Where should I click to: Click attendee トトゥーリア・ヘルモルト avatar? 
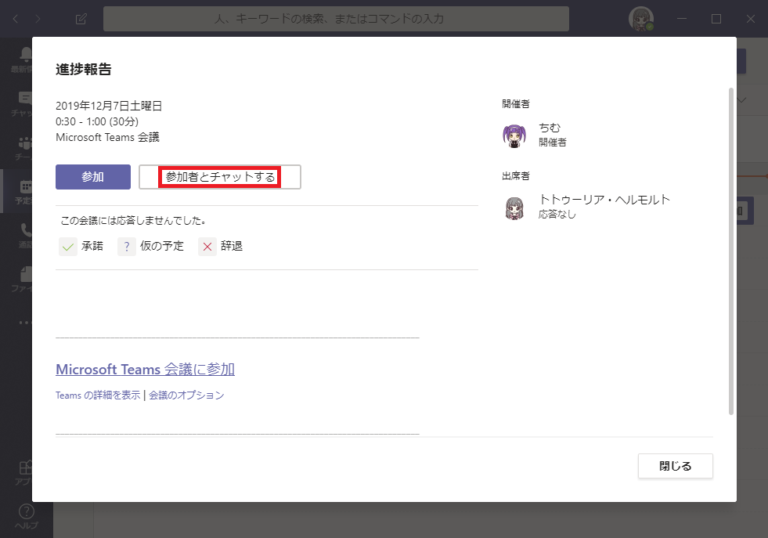(514, 208)
